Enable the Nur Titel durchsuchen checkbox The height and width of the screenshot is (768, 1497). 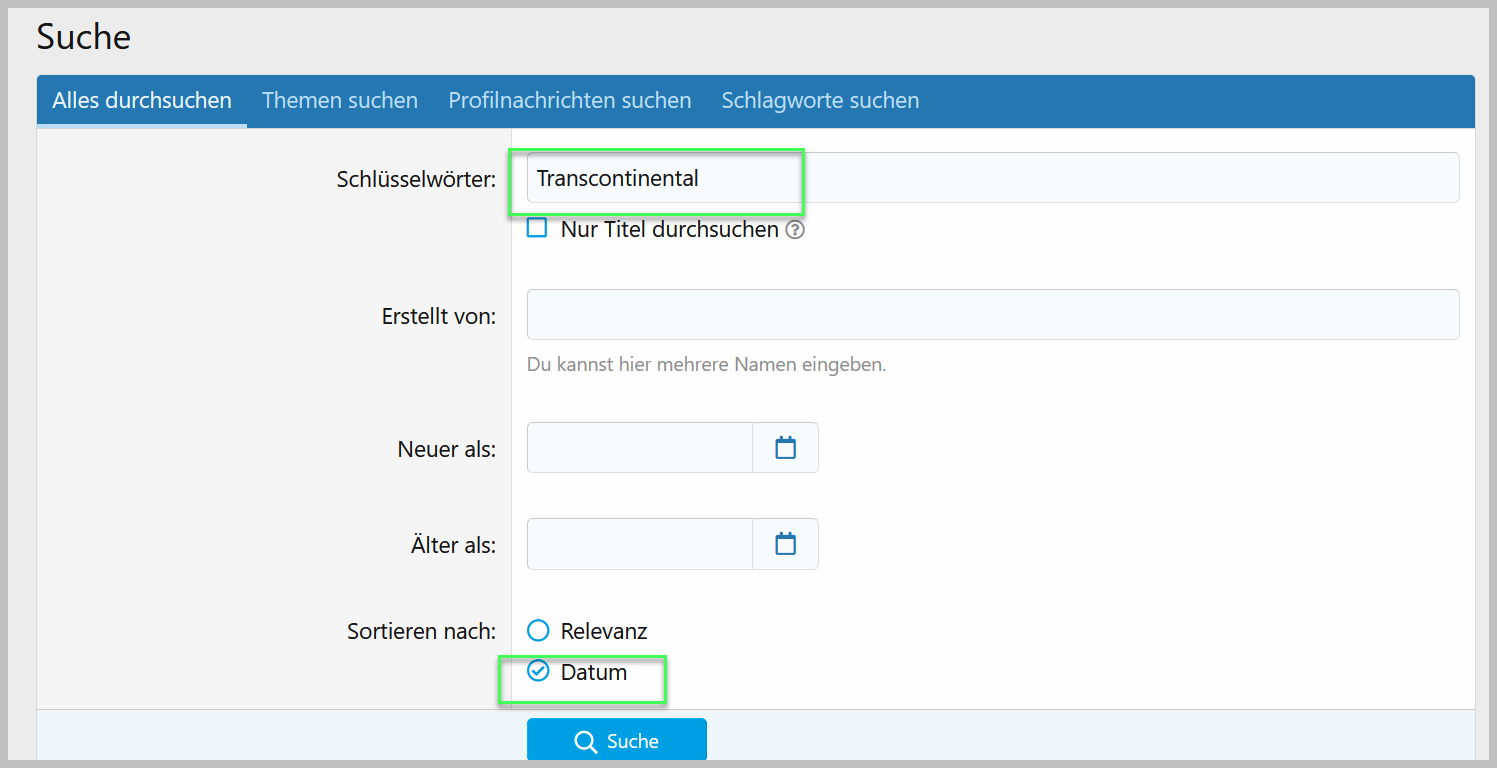pyautogui.click(x=538, y=229)
